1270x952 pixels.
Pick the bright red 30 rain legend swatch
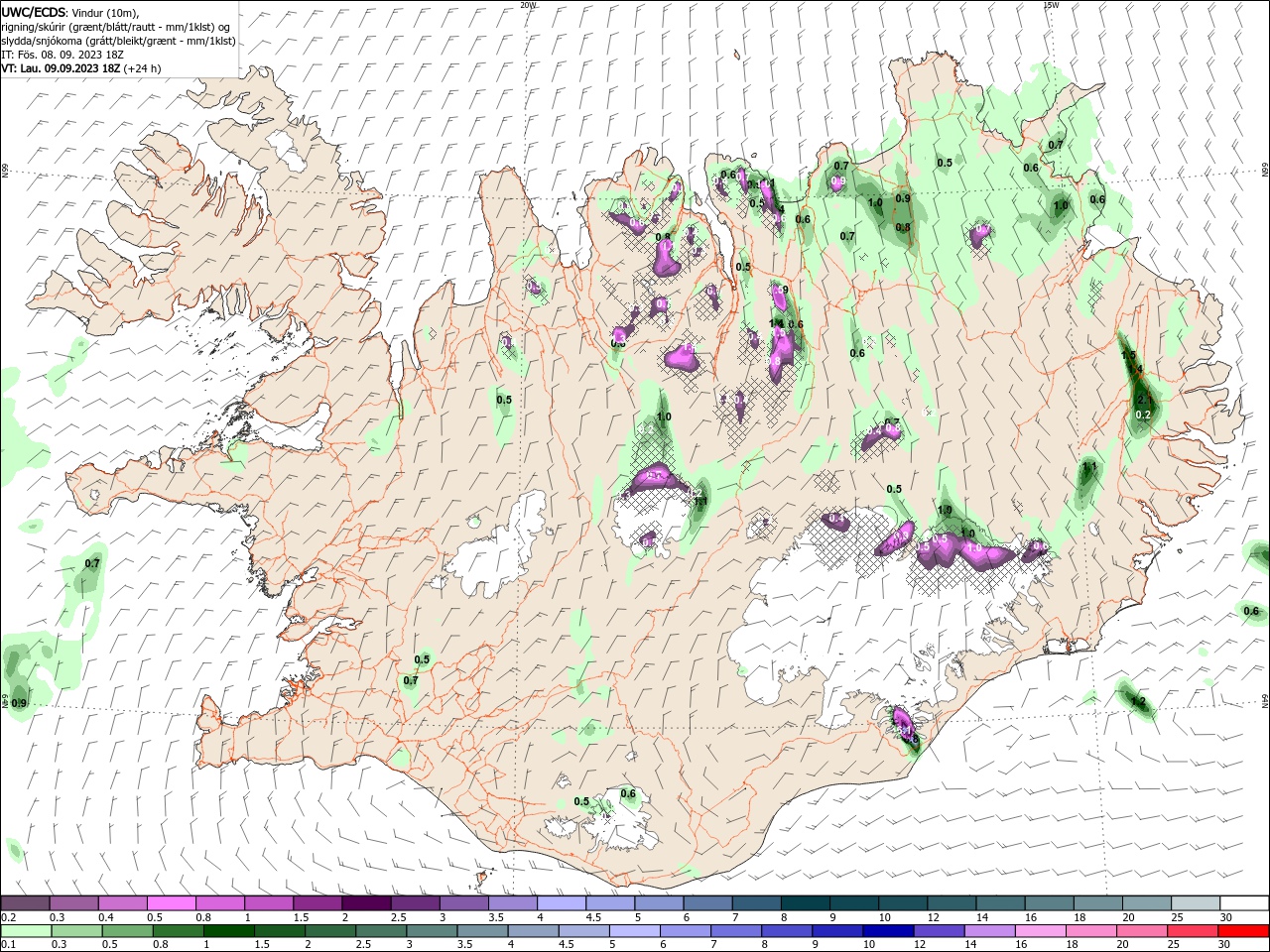point(1243,931)
